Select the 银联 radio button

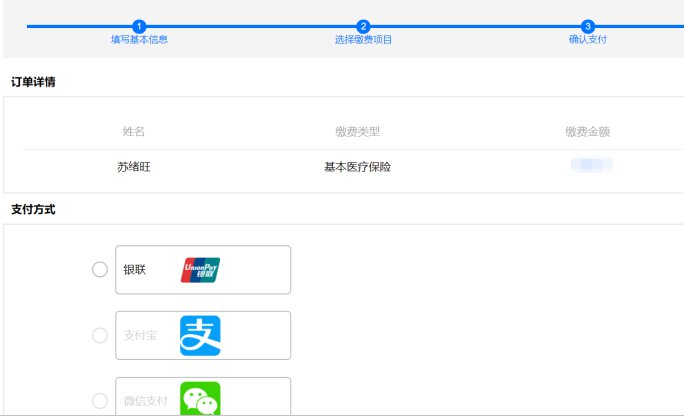[x=100, y=269]
